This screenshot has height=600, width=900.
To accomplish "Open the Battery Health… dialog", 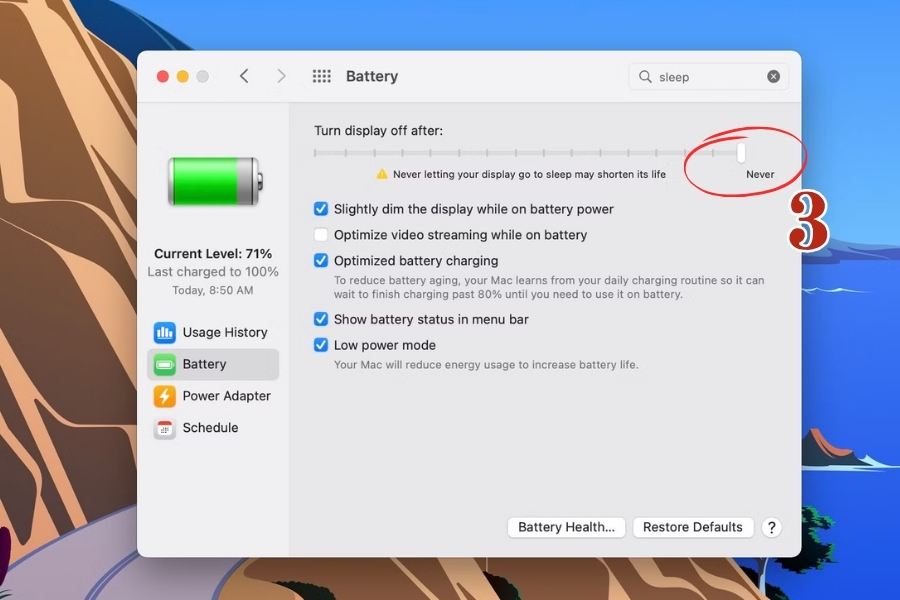I will [x=567, y=527].
